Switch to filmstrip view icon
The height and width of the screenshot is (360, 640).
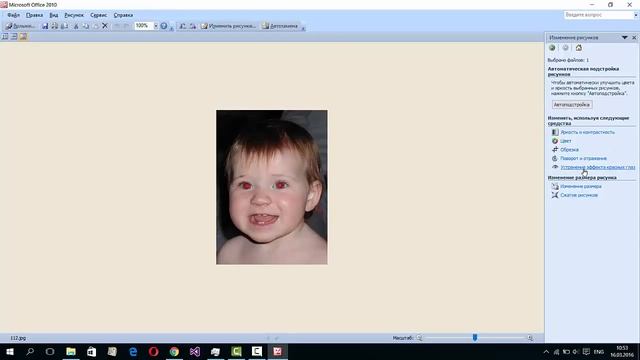point(14,36)
